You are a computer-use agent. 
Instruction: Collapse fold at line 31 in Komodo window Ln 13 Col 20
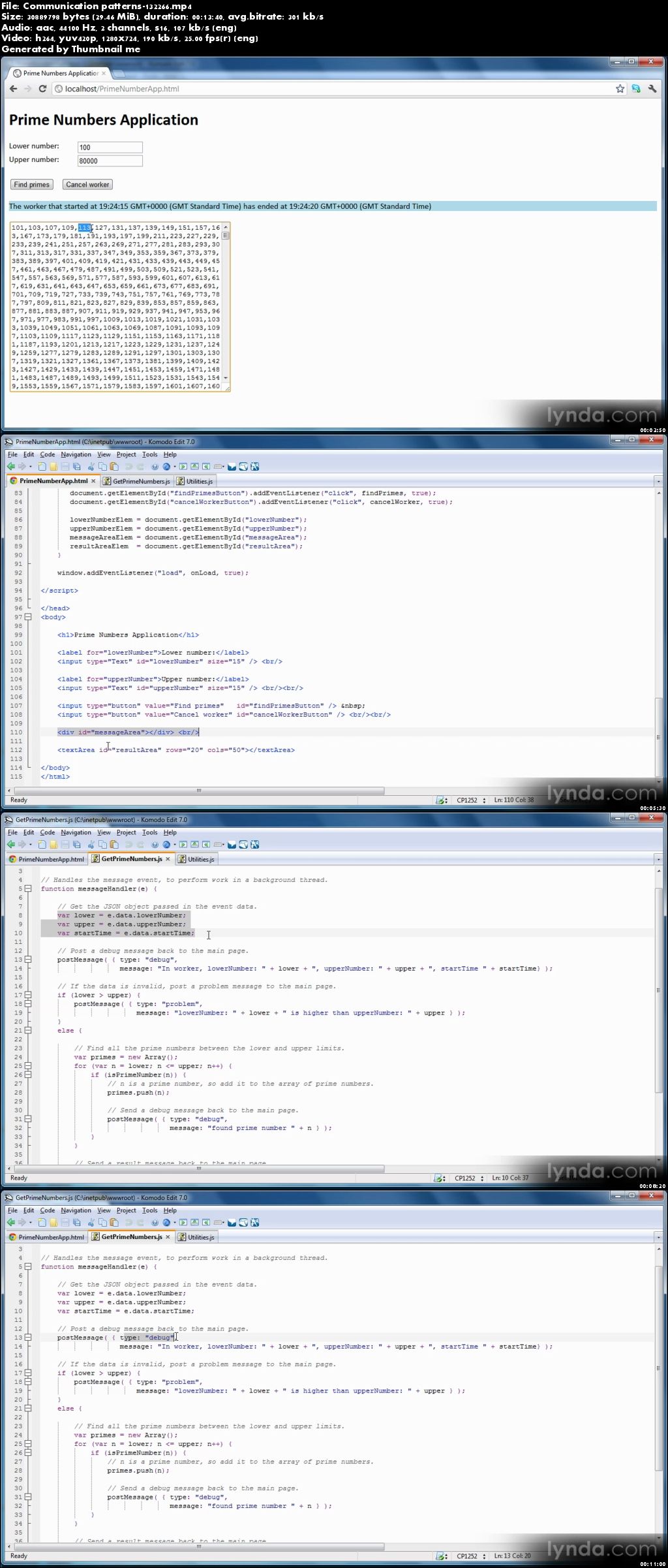(x=28, y=1497)
